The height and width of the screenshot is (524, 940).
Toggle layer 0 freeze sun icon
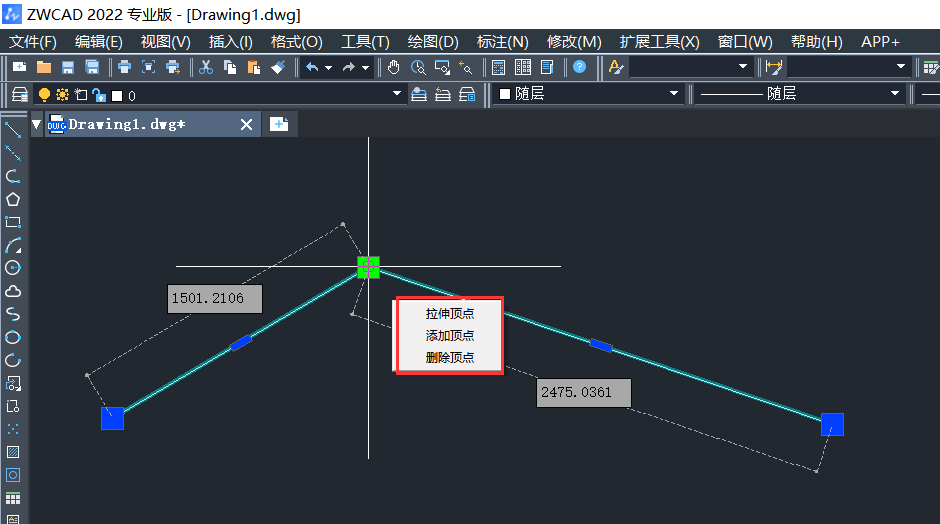(62, 95)
